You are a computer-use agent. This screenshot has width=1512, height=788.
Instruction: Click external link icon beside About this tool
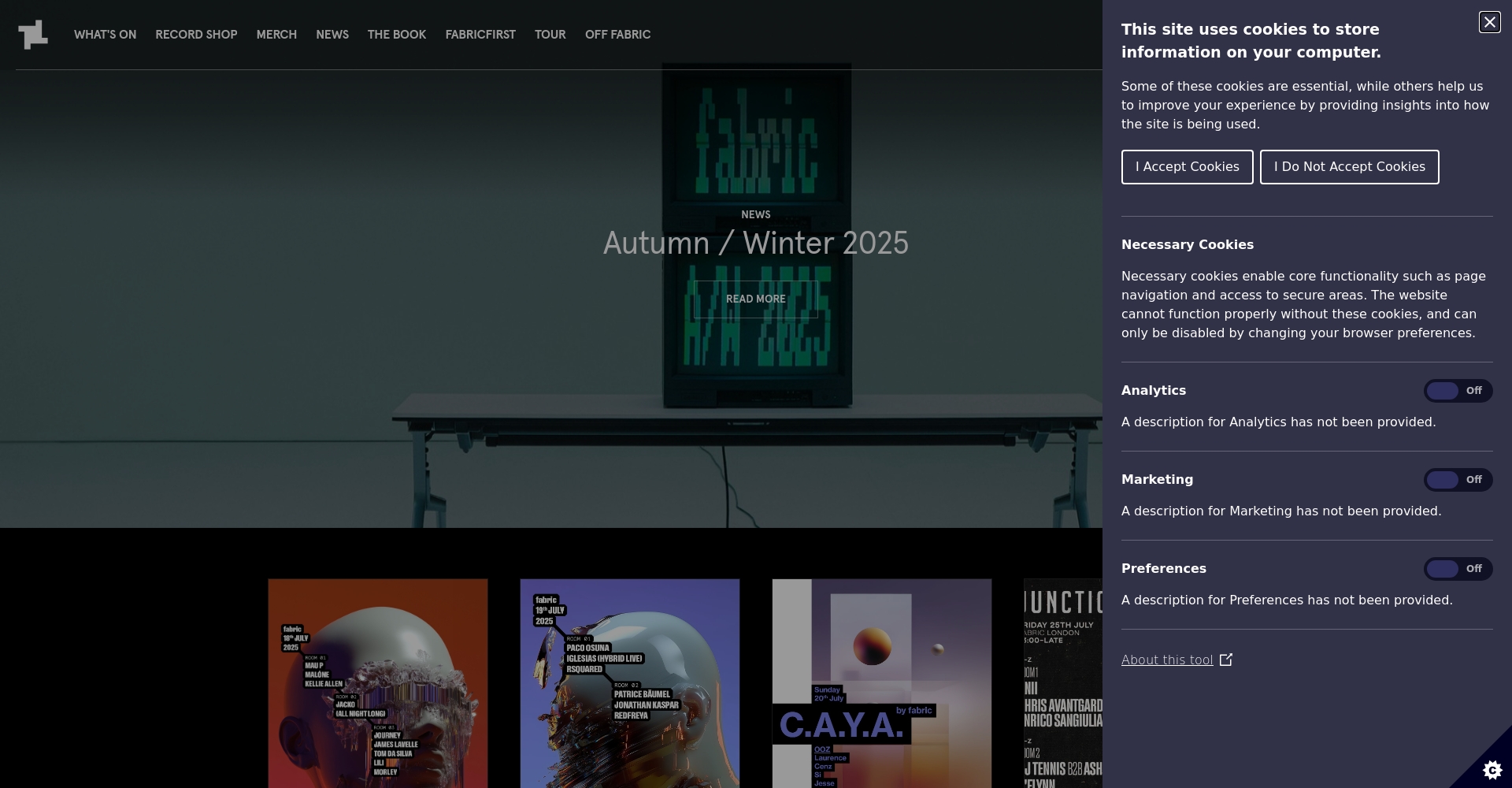(1226, 660)
